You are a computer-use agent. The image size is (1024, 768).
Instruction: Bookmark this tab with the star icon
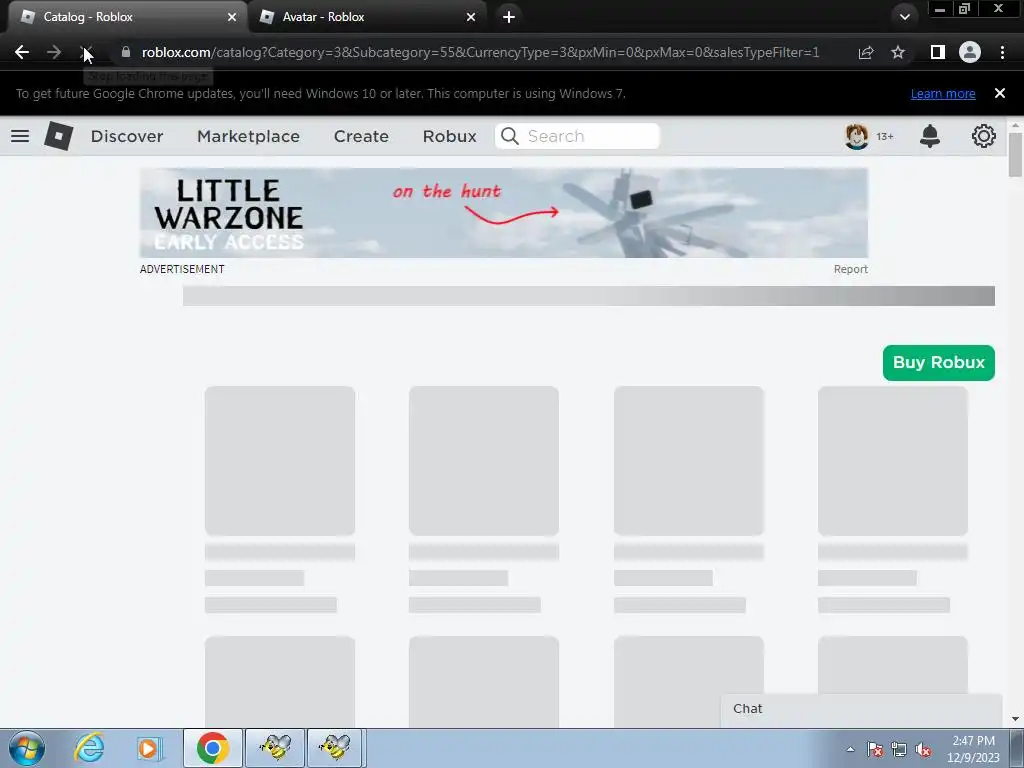click(899, 52)
